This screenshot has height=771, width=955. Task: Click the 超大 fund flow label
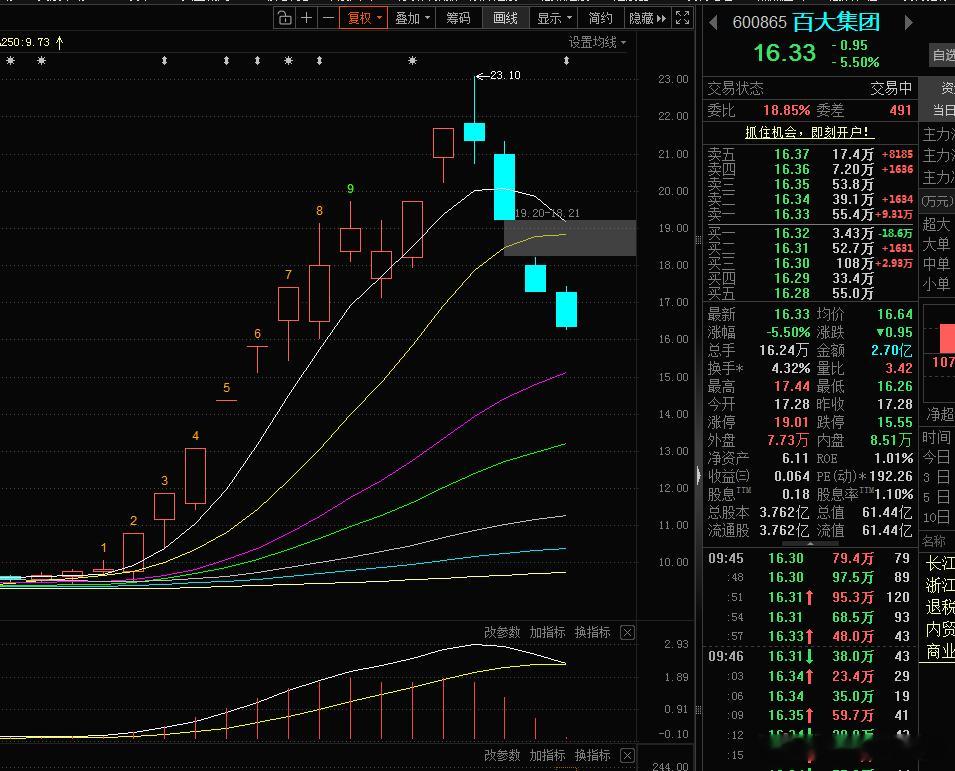(936, 225)
